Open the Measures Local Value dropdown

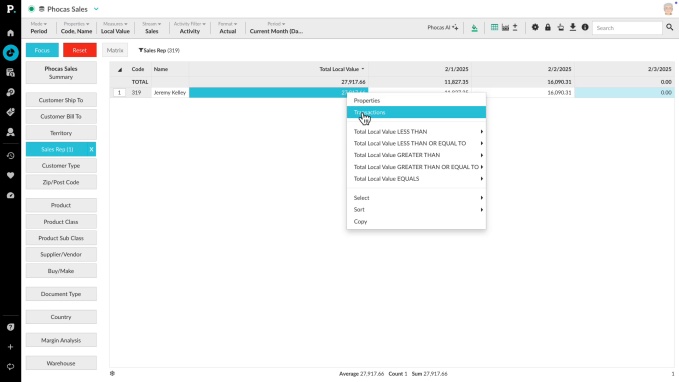click(115, 28)
